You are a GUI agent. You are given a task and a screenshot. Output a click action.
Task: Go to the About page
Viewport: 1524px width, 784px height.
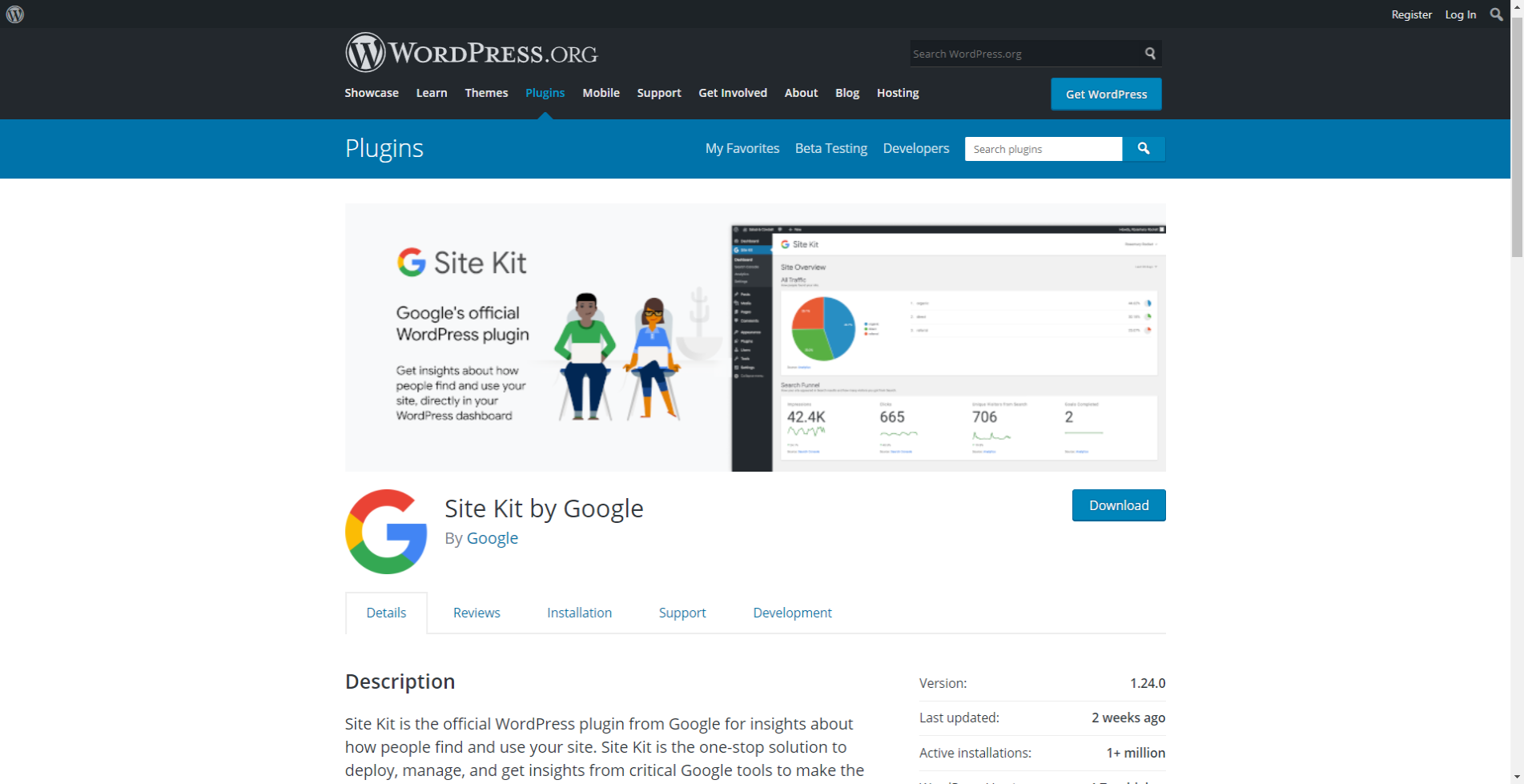click(x=801, y=93)
